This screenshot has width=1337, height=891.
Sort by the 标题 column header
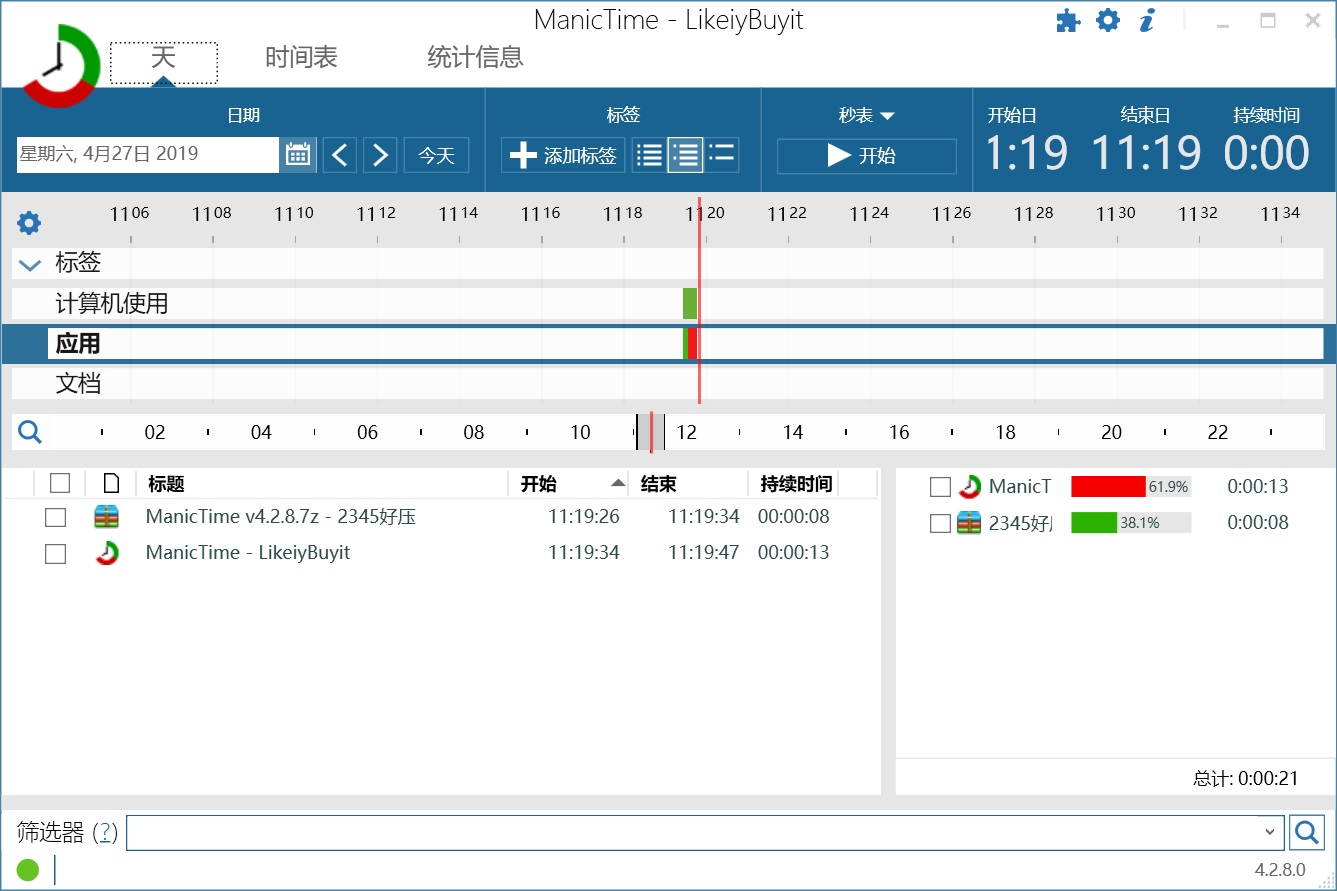322,484
